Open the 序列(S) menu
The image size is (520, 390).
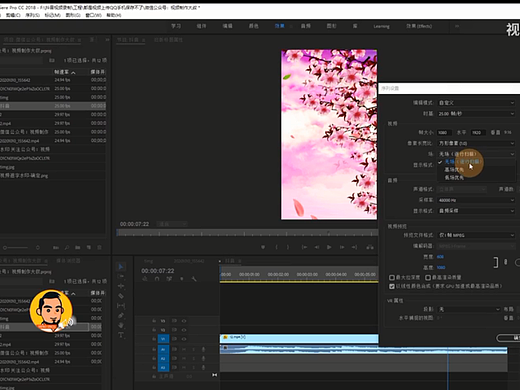pos(33,15)
